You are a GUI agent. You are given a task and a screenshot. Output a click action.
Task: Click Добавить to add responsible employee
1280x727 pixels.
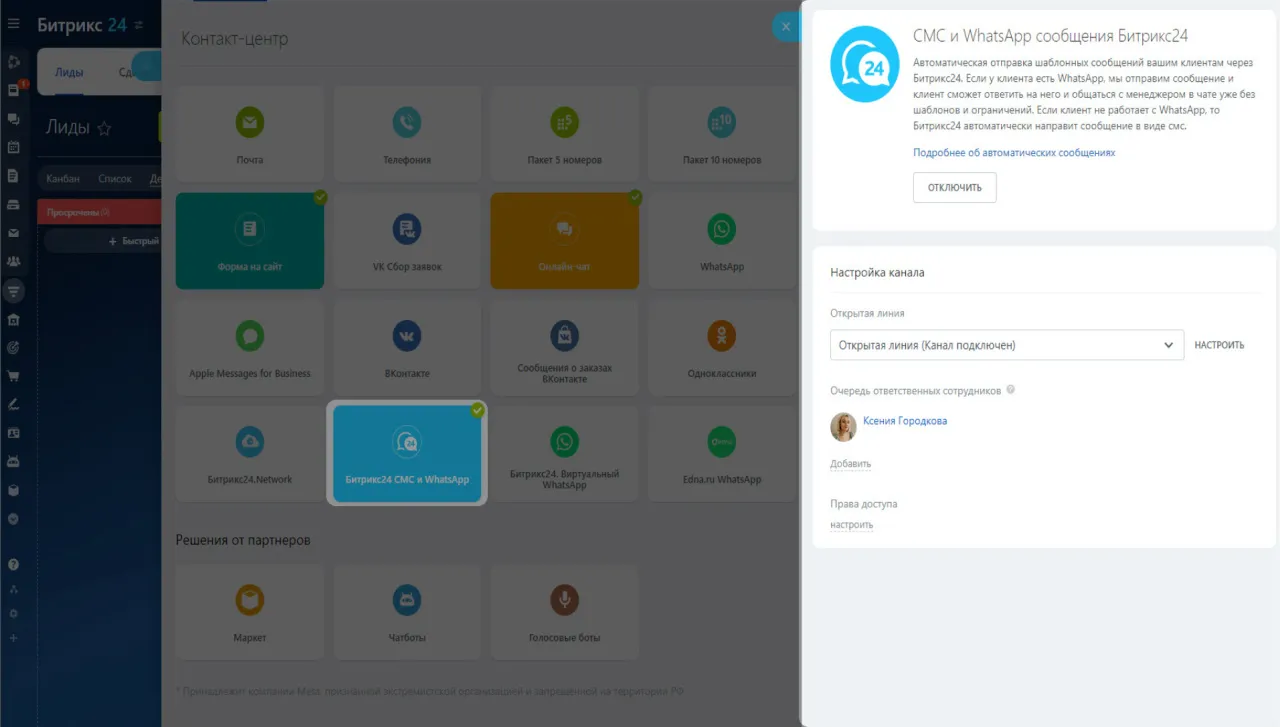point(850,464)
